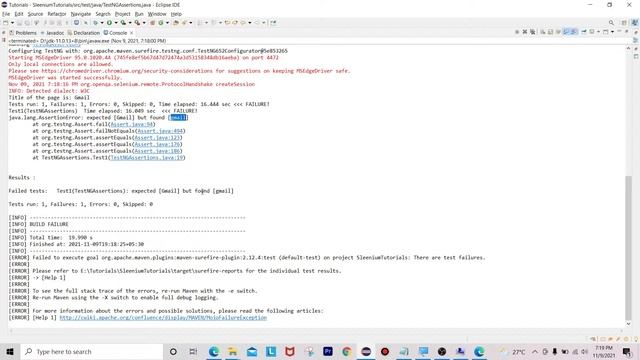The height and width of the screenshot is (360, 640).
Task: Open the Assert.java:123 stack trace link
Action: coord(157,138)
